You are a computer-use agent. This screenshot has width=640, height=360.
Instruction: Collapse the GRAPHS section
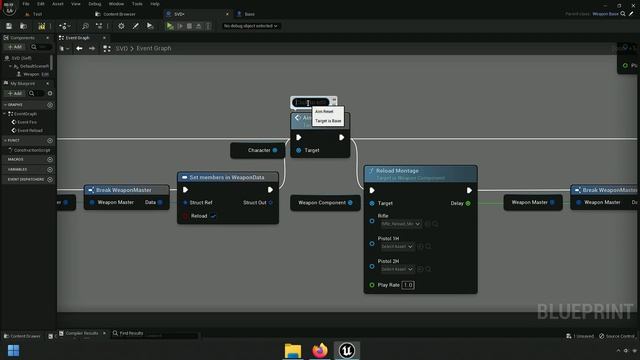point(5,105)
